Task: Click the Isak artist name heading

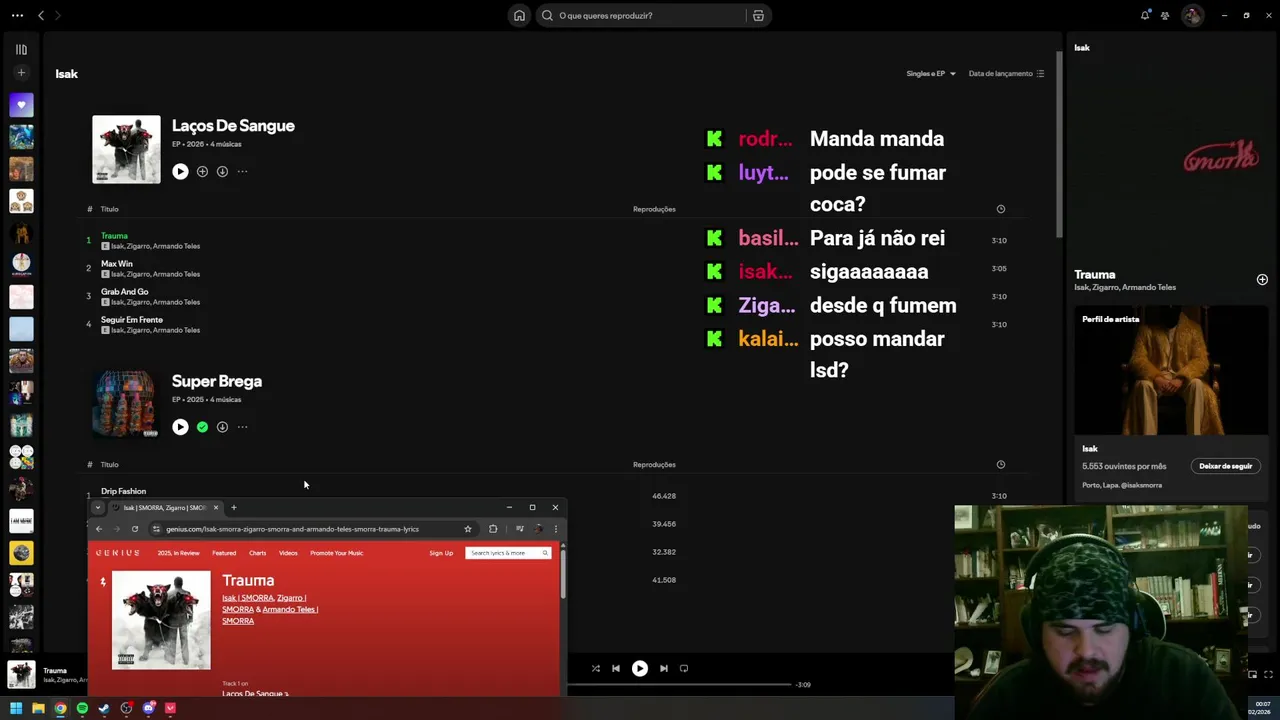Action: 67,74
